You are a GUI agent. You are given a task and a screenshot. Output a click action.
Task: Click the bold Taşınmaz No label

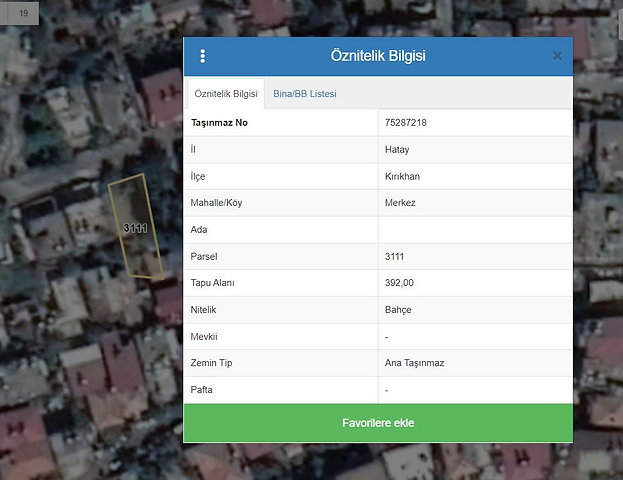(219, 123)
